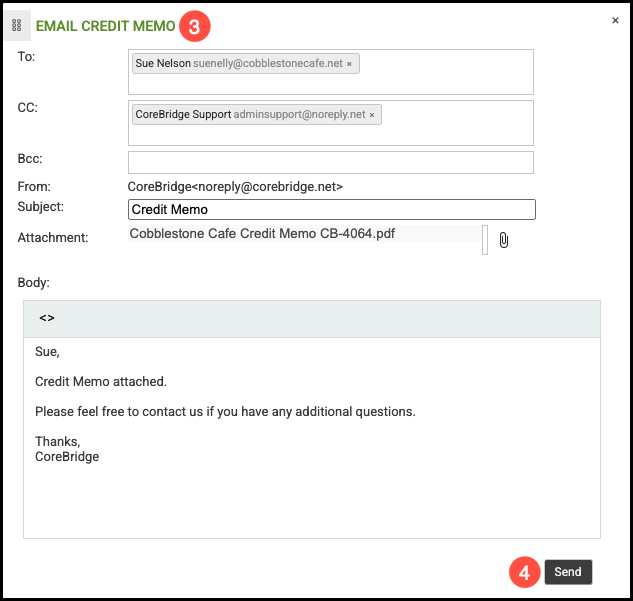Click the From address CoreBridge<noreply@corebridge.net>
This screenshot has width=633, height=601.
[x=235, y=186]
